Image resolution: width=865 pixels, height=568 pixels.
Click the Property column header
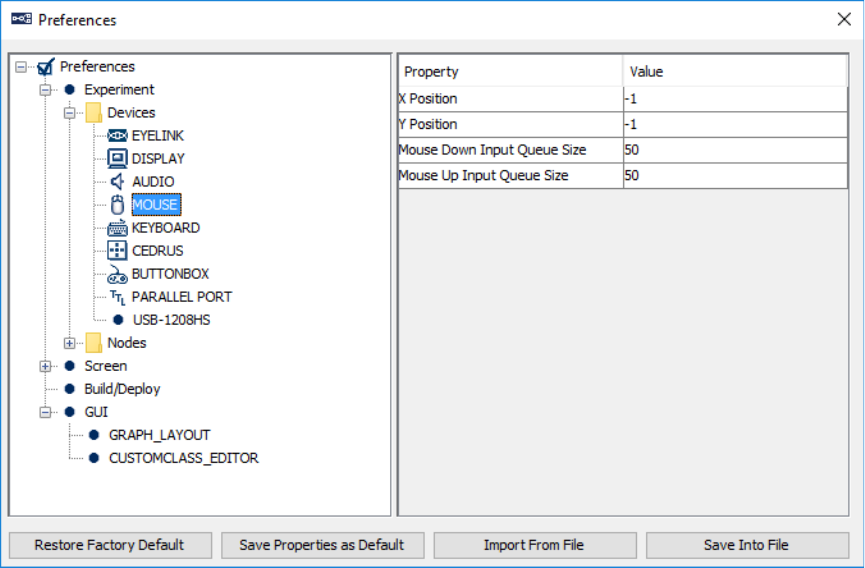click(511, 71)
